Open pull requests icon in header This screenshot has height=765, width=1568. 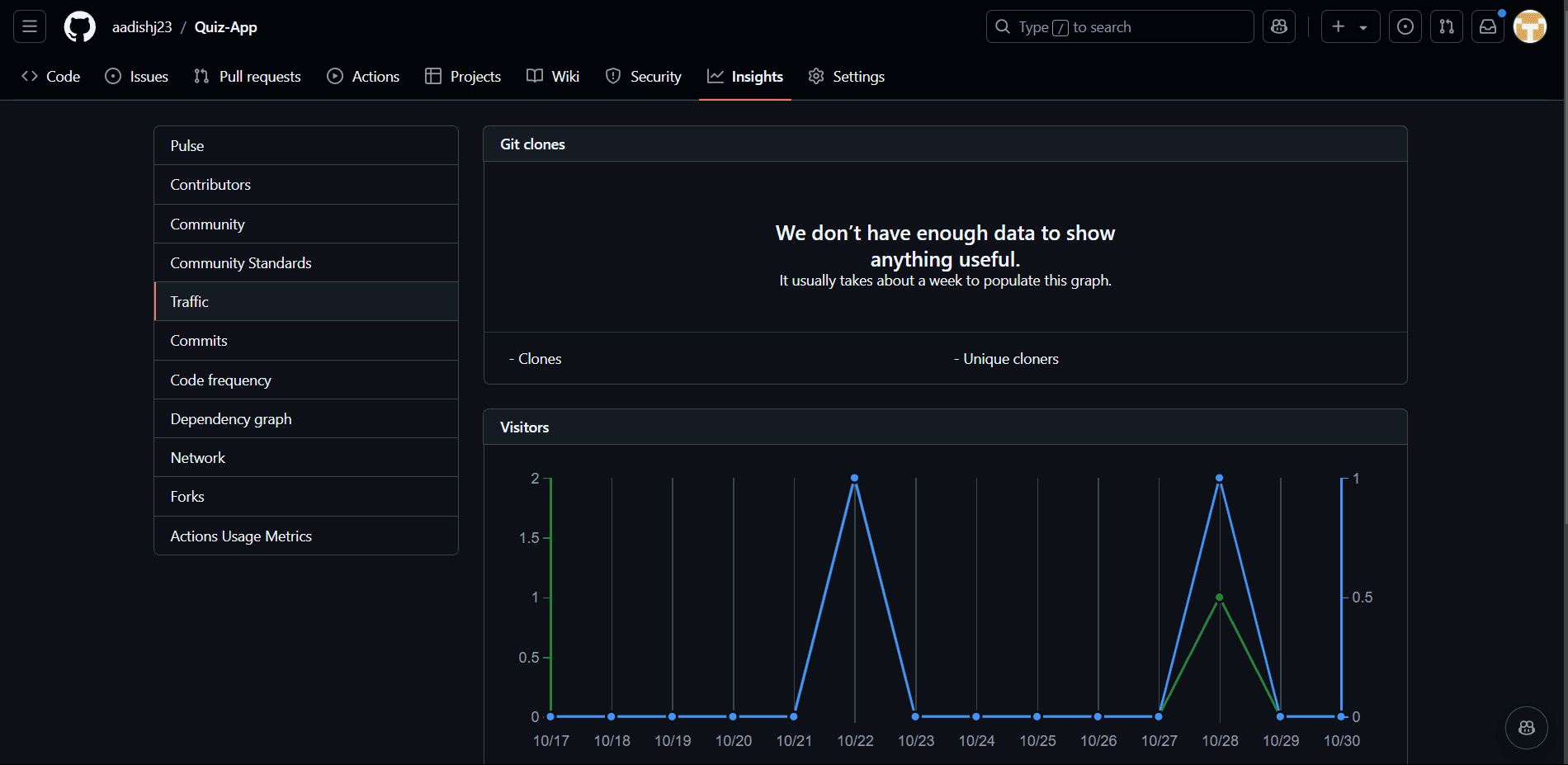(1447, 26)
